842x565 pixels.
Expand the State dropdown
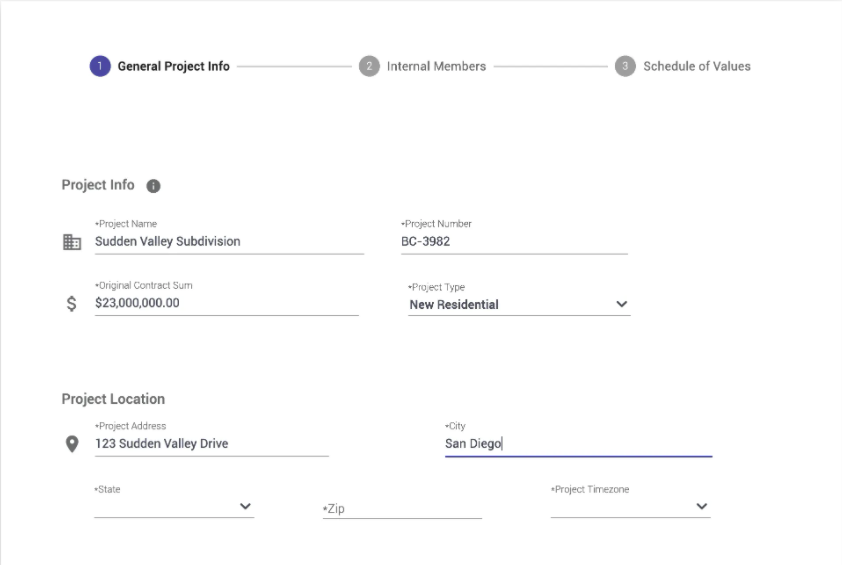(x=245, y=506)
